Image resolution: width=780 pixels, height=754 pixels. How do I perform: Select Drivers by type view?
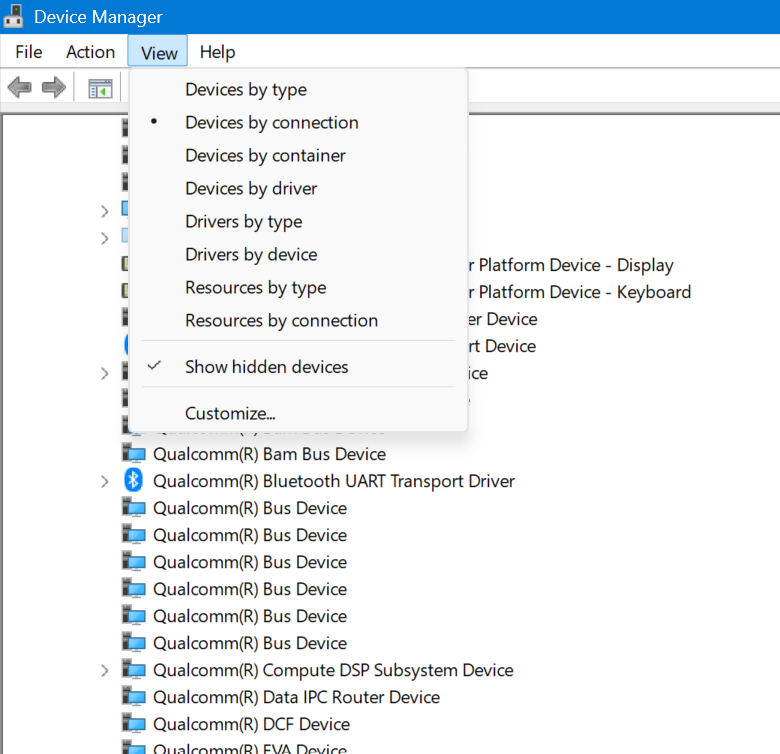click(298, 221)
